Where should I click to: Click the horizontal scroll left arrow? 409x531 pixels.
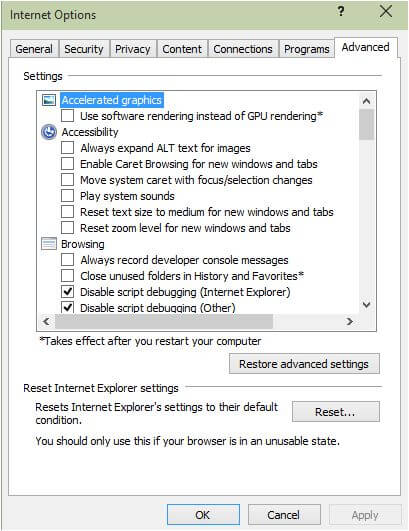click(x=46, y=321)
